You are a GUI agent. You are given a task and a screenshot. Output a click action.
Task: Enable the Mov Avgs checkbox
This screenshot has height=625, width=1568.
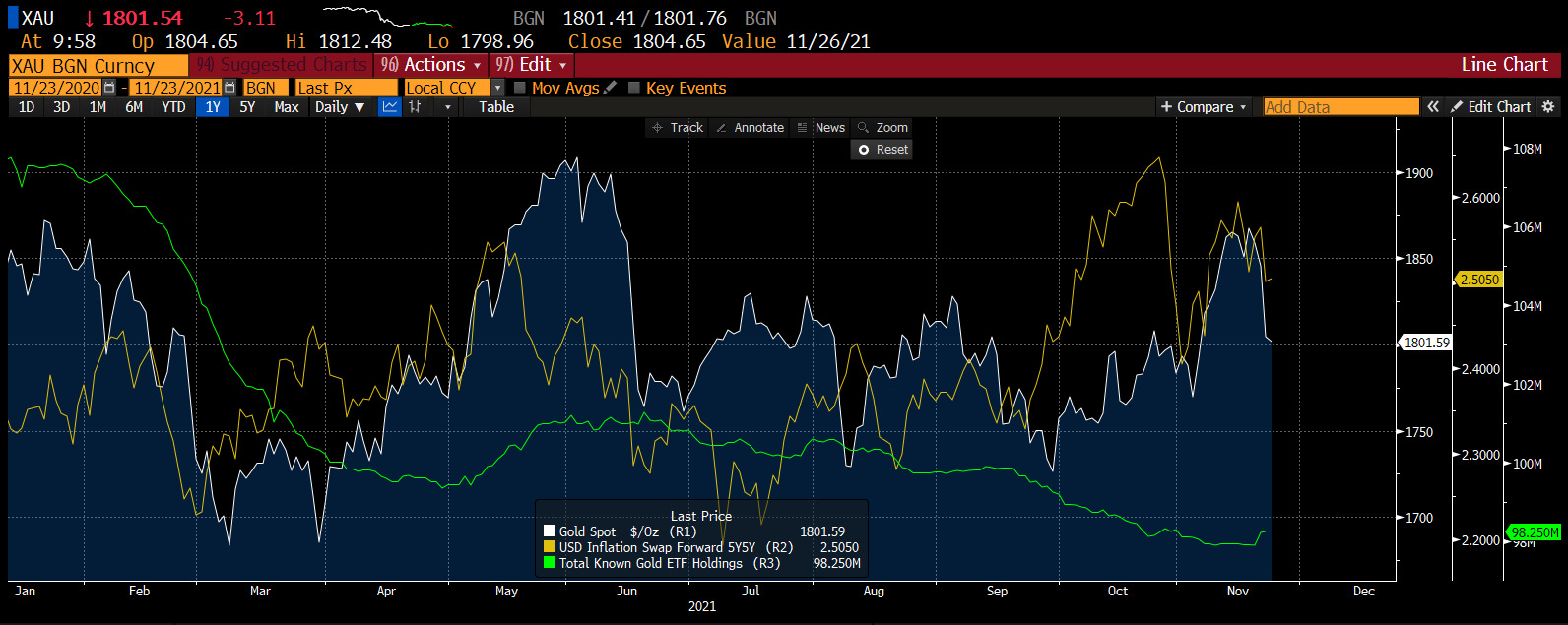tap(520, 88)
